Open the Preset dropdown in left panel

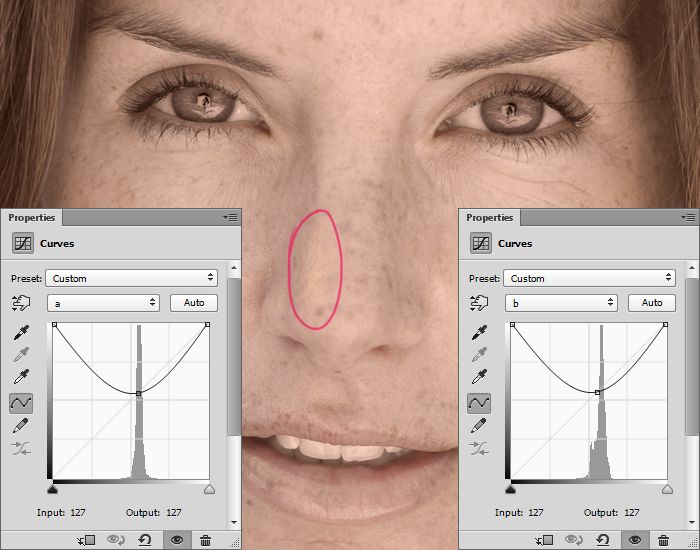point(132,278)
